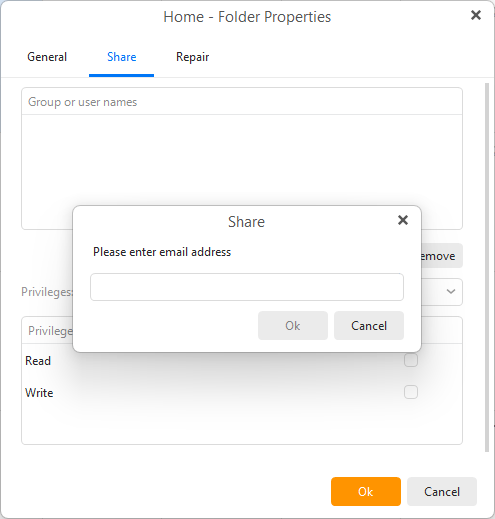Focus the email address input field
The height and width of the screenshot is (519, 495).
click(x=247, y=287)
